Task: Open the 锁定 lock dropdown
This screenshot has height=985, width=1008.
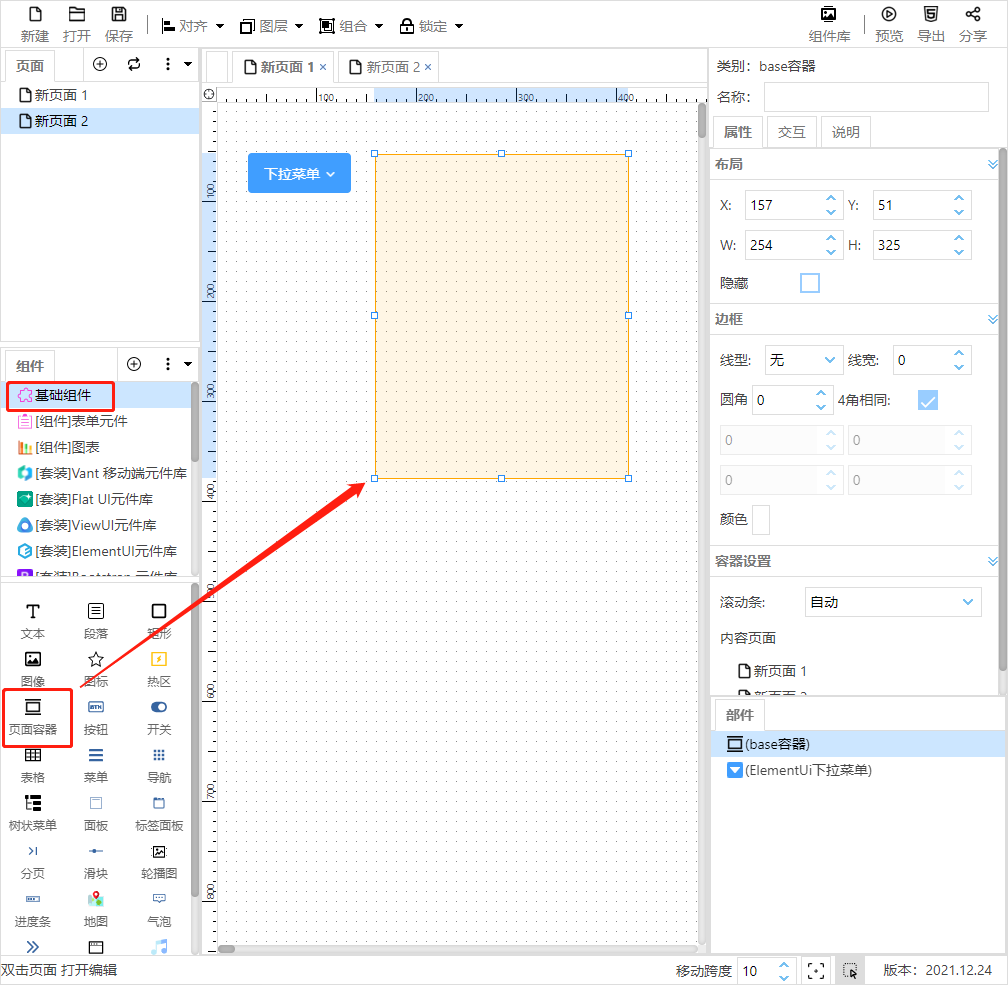Action: [431, 26]
